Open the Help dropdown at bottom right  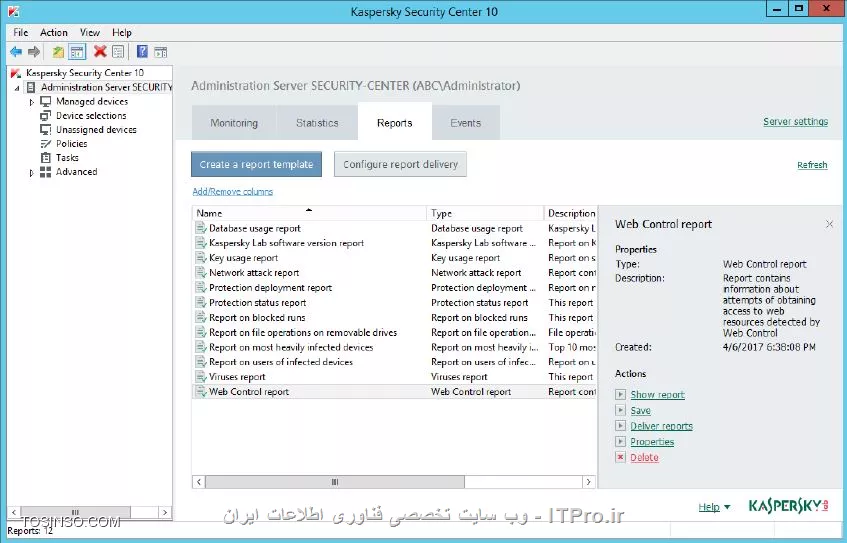(x=714, y=507)
